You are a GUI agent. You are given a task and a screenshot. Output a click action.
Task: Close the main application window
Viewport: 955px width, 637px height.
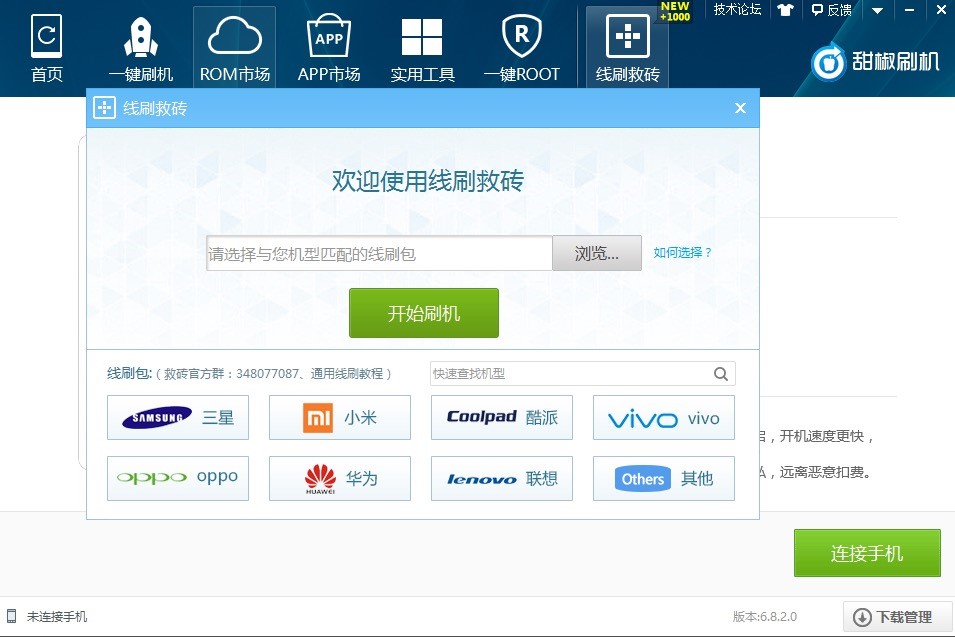[x=941, y=10]
